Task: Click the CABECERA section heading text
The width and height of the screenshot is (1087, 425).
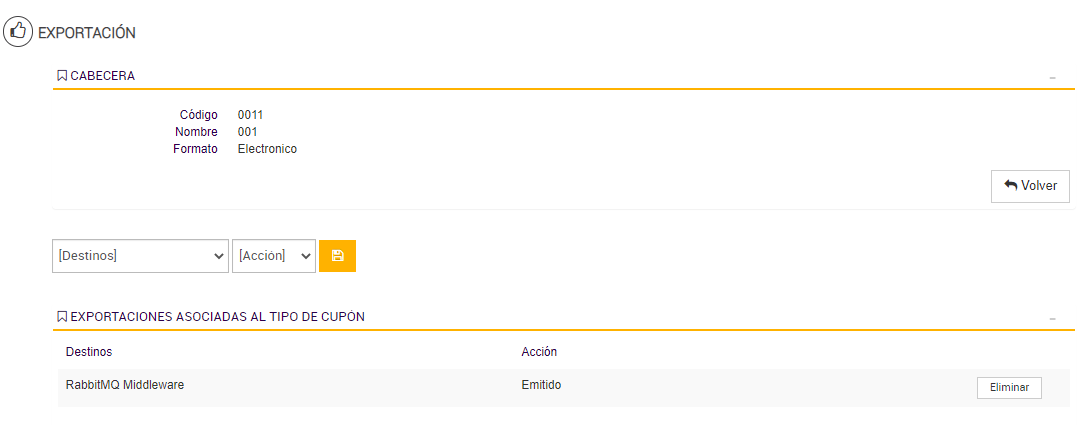Action: pos(103,76)
